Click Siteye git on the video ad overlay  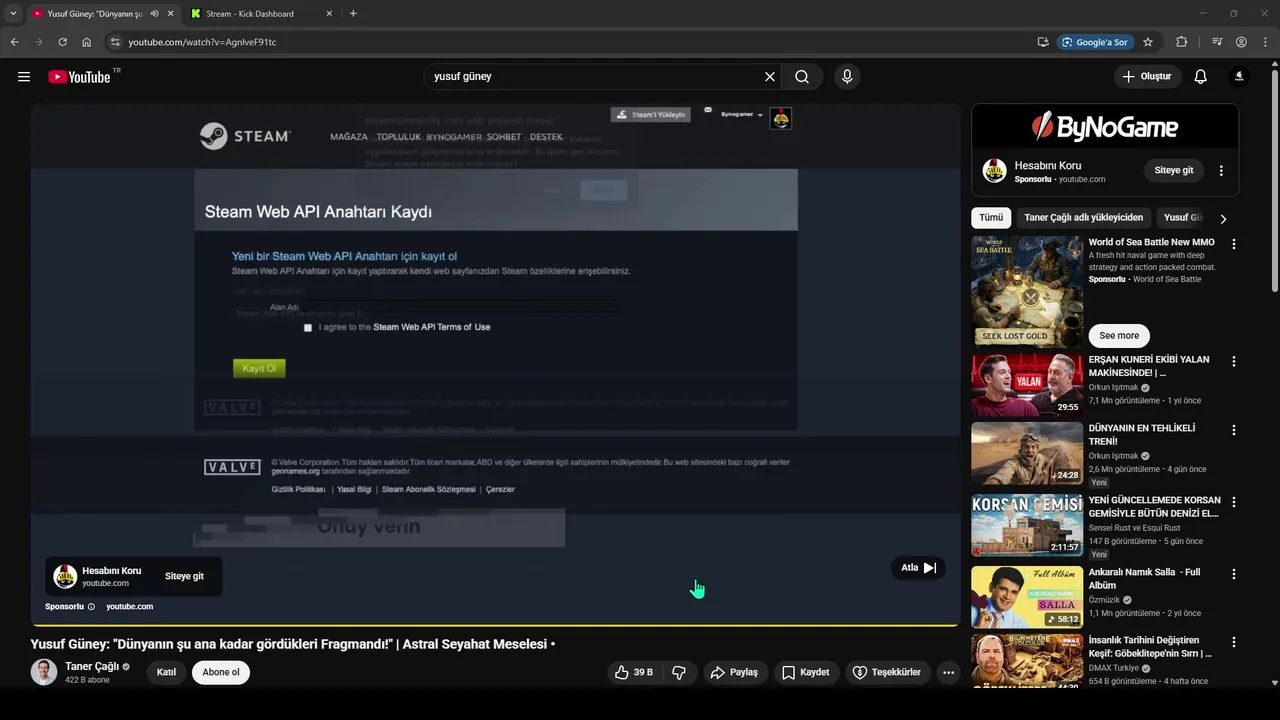click(184, 576)
